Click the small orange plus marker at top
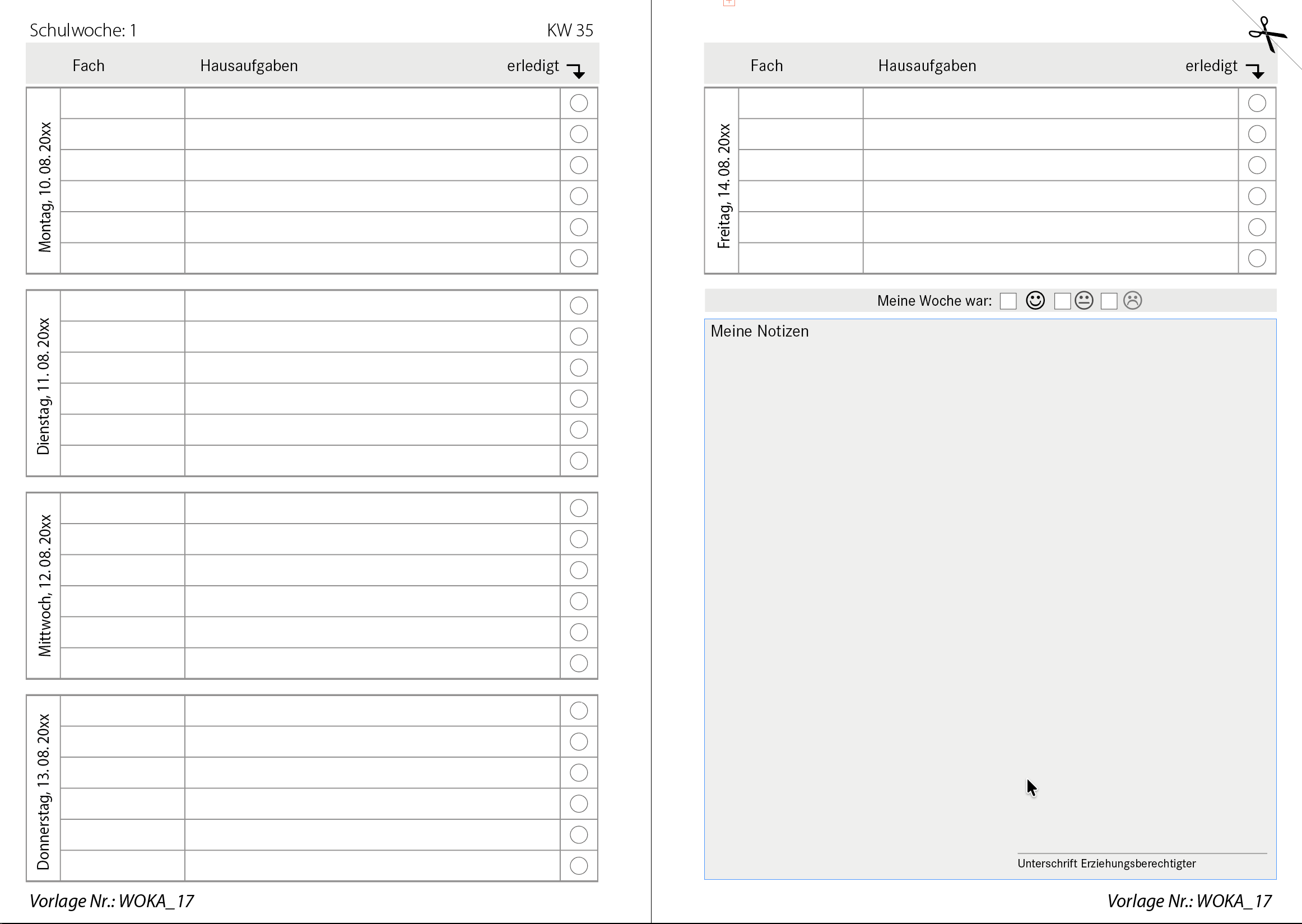The height and width of the screenshot is (924, 1302). pos(729,3)
